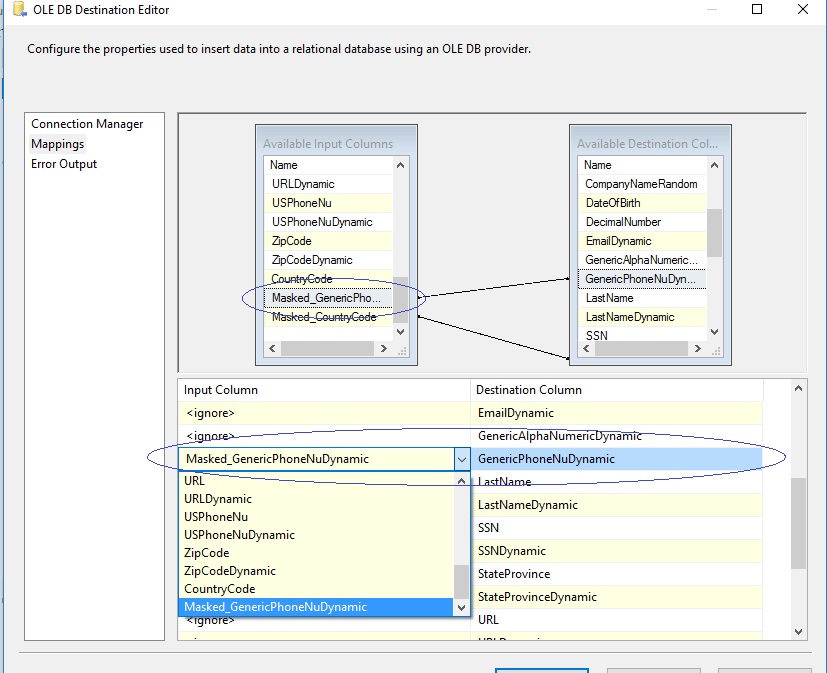Maximize the OLE DB Destination Editor window
Screen dimensions: 827x673
point(757,9)
